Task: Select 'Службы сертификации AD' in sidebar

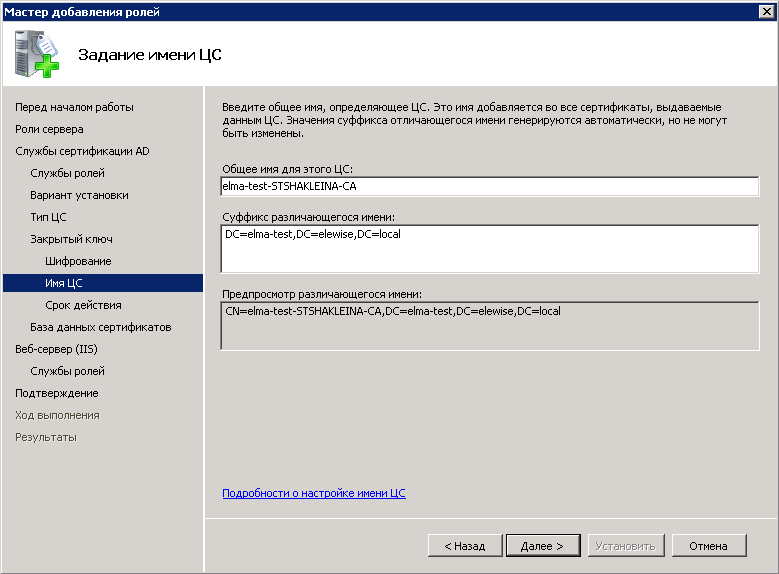Action: coord(82,151)
